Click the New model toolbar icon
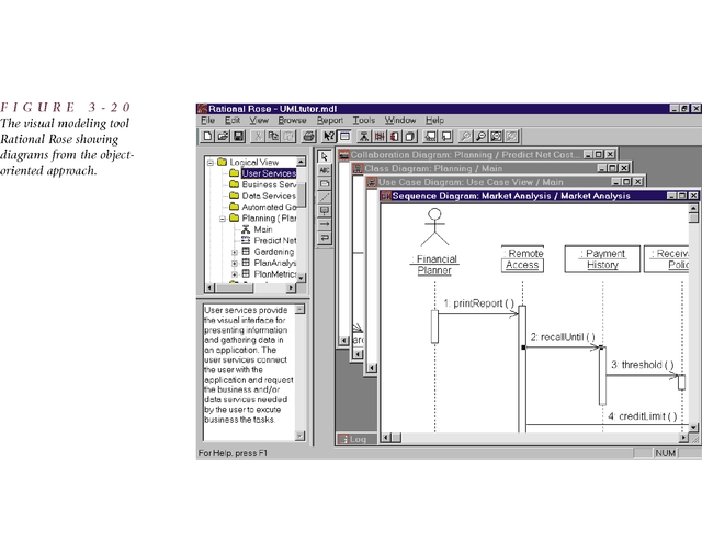This screenshot has height=540, width=720. [208, 136]
